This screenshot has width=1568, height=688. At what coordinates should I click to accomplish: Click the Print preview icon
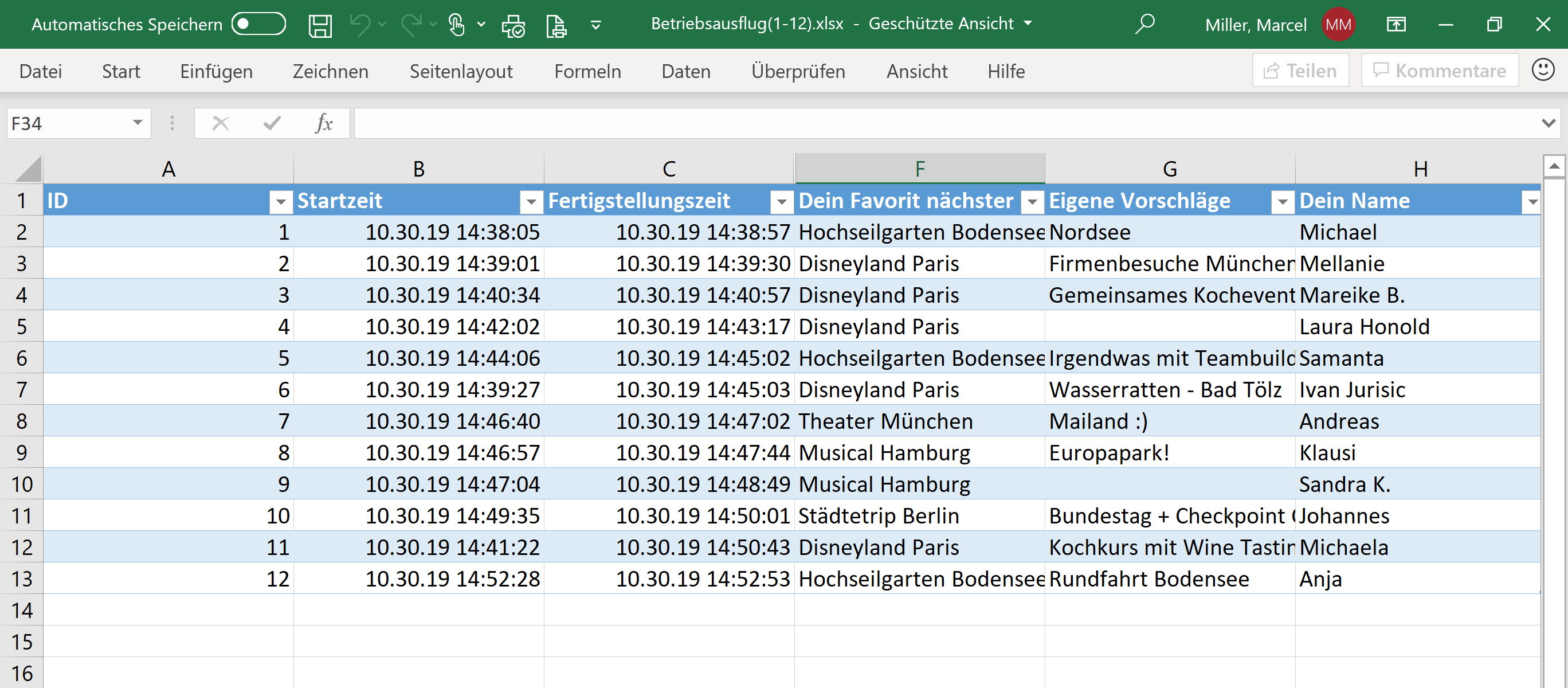[x=513, y=26]
